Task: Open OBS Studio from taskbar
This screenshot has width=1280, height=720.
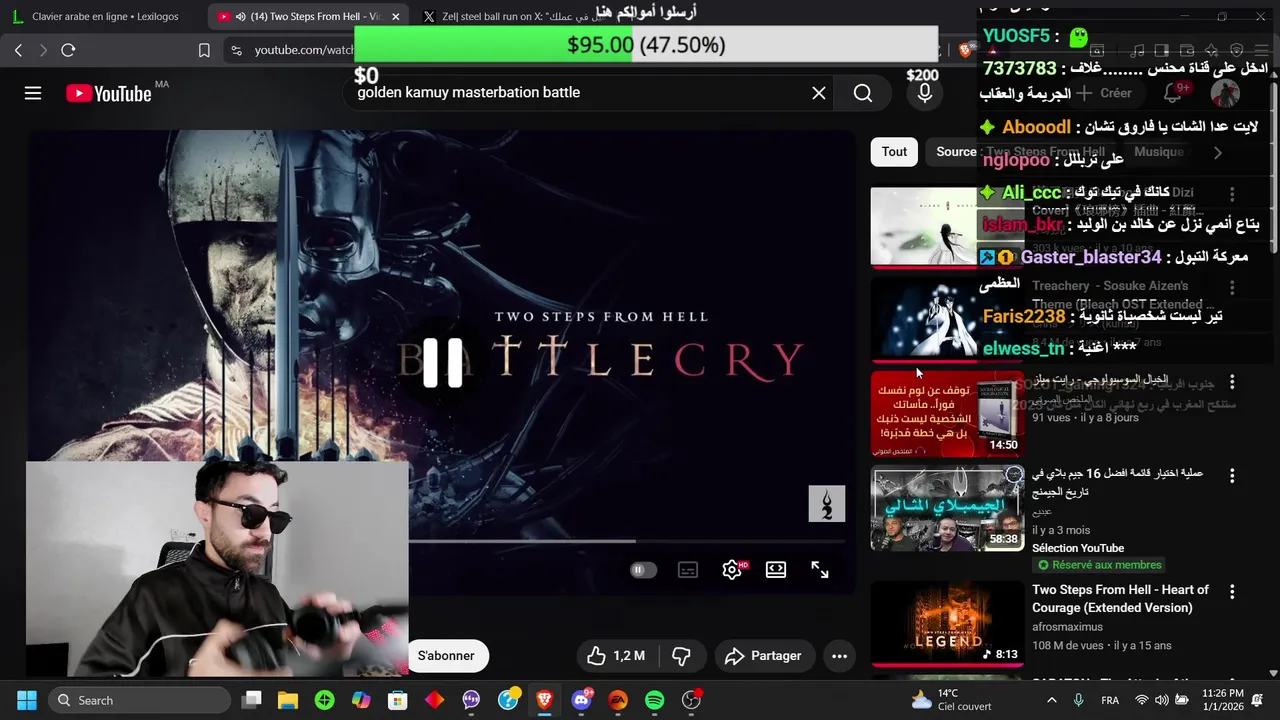Action: [x=691, y=700]
